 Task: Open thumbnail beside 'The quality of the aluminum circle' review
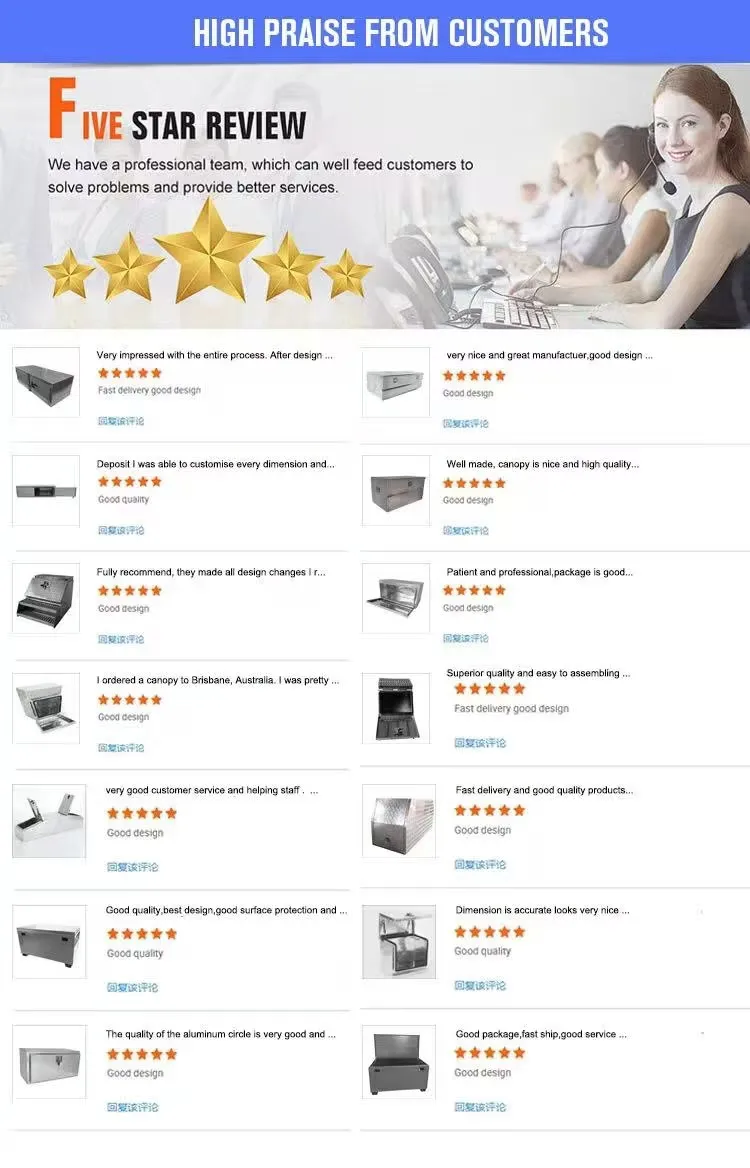pos(49,1062)
